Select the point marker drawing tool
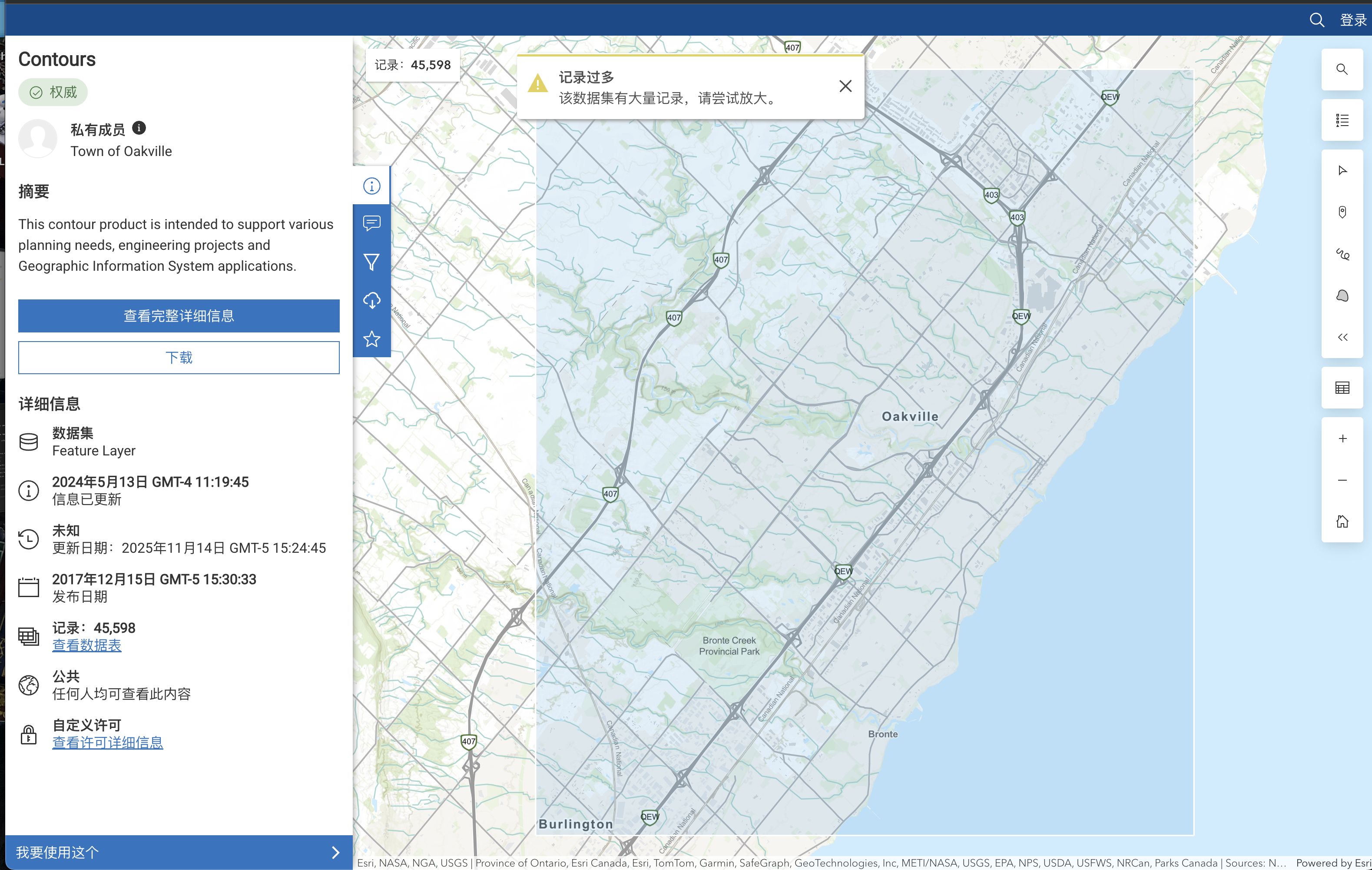This screenshot has width=1372, height=870. click(x=1342, y=212)
